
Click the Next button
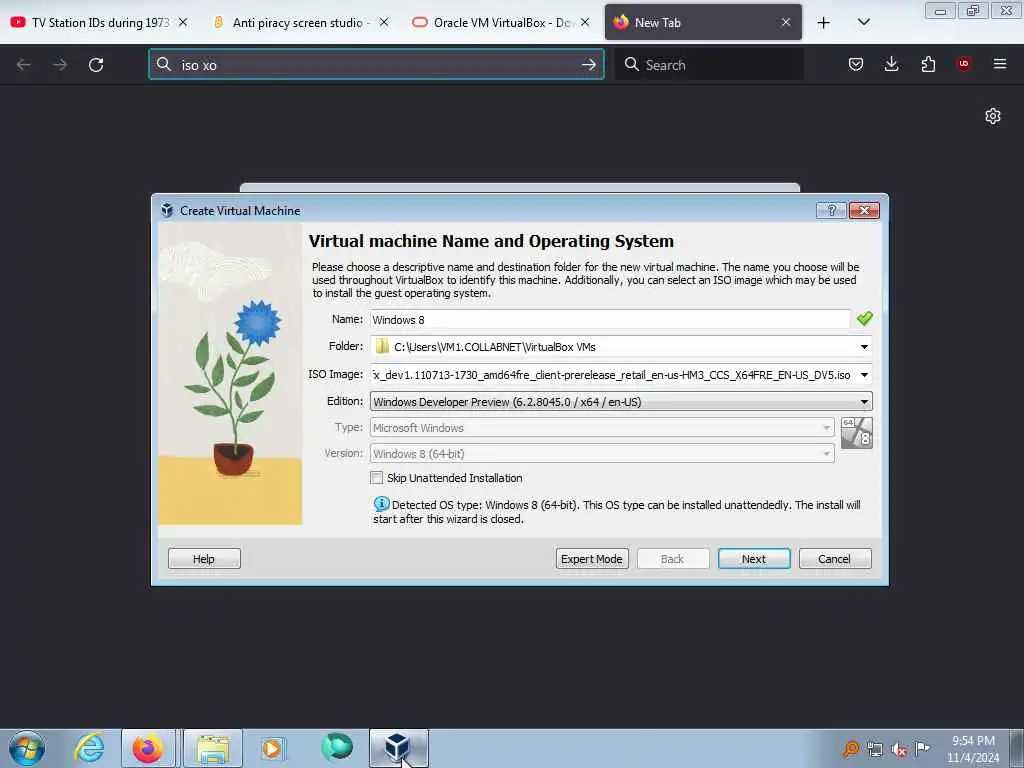[x=754, y=559]
